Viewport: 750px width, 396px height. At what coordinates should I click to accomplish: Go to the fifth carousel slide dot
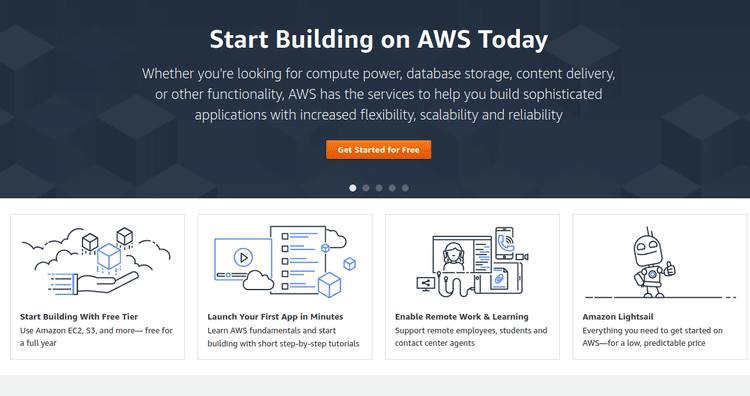point(405,188)
